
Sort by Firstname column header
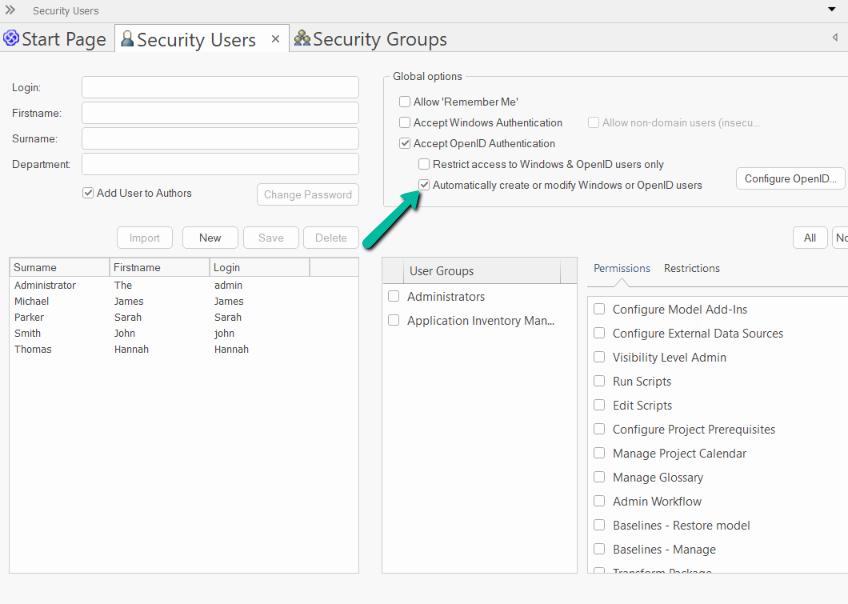tap(160, 267)
